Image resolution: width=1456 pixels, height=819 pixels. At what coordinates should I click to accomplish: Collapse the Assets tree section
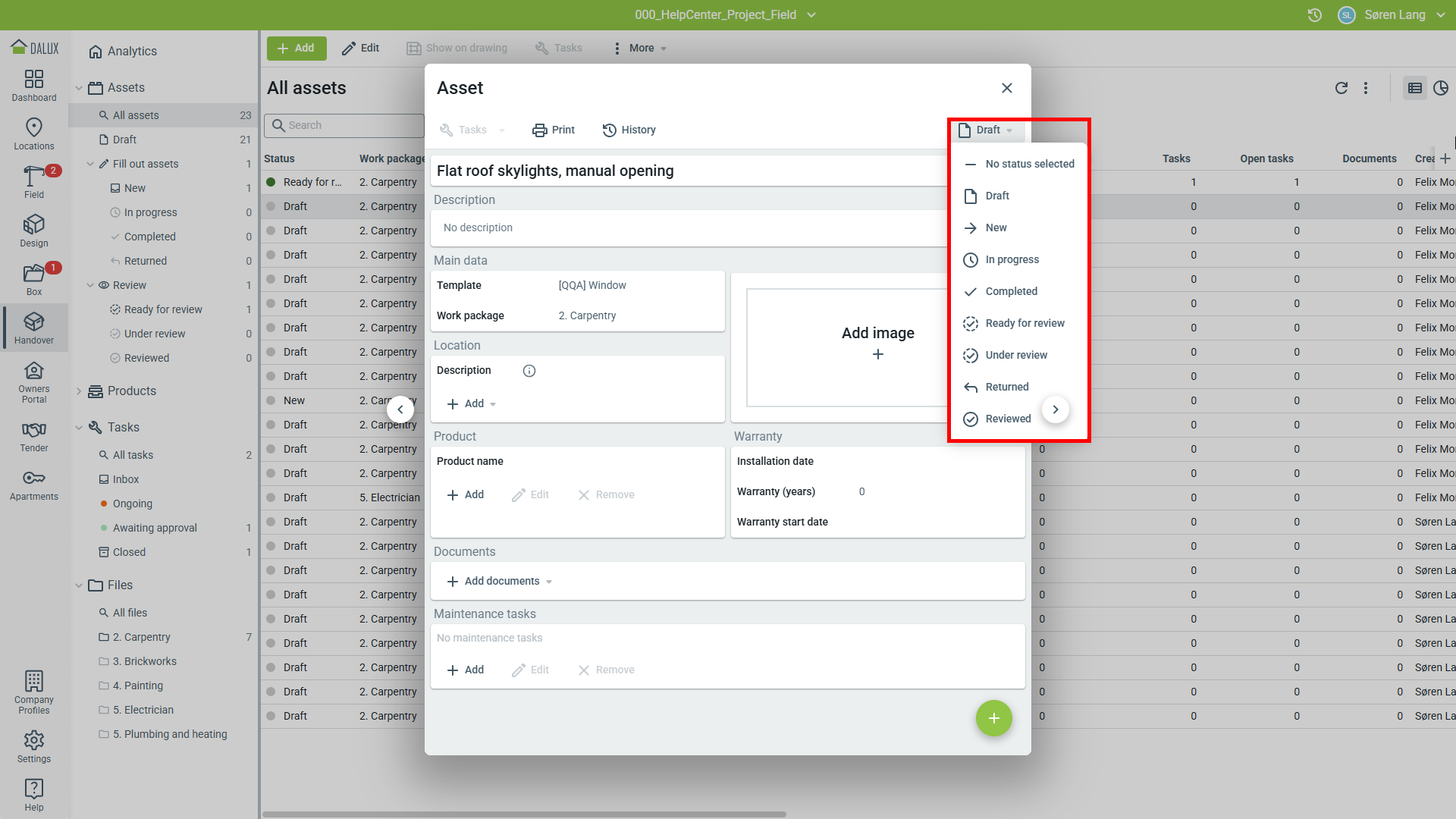pyautogui.click(x=79, y=88)
